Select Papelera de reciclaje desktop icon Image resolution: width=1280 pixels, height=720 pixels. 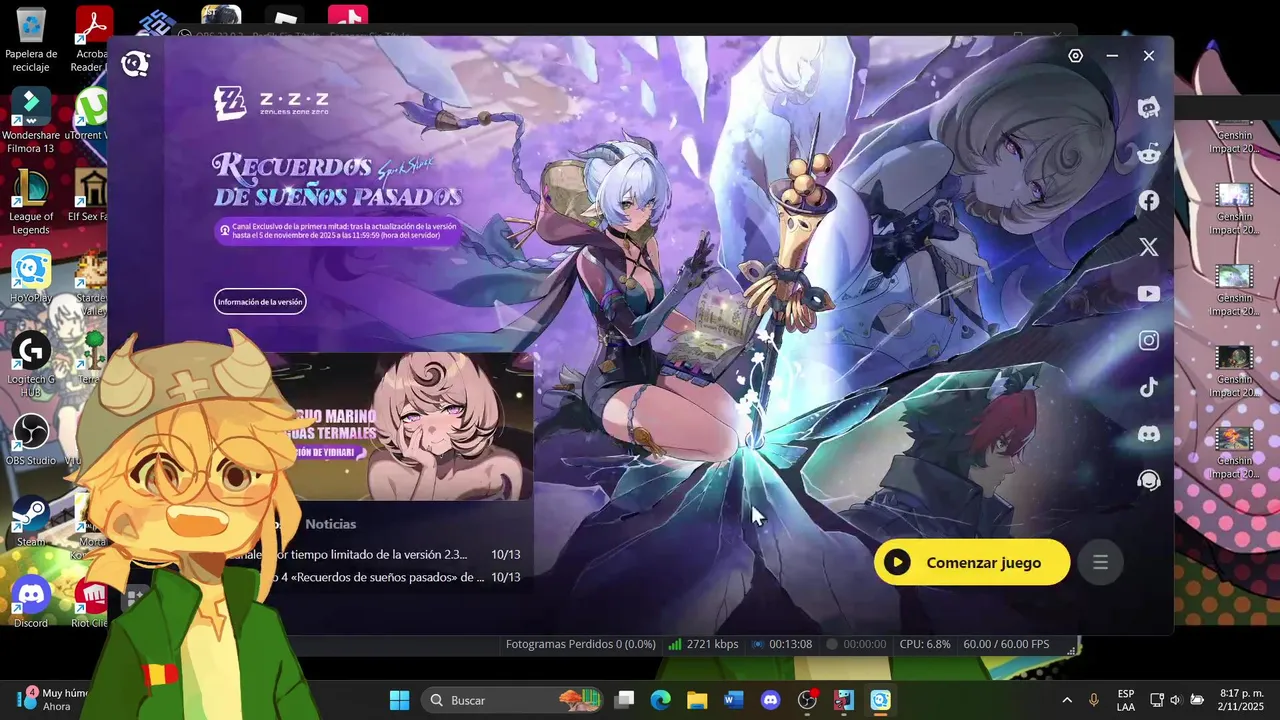pyautogui.click(x=31, y=40)
